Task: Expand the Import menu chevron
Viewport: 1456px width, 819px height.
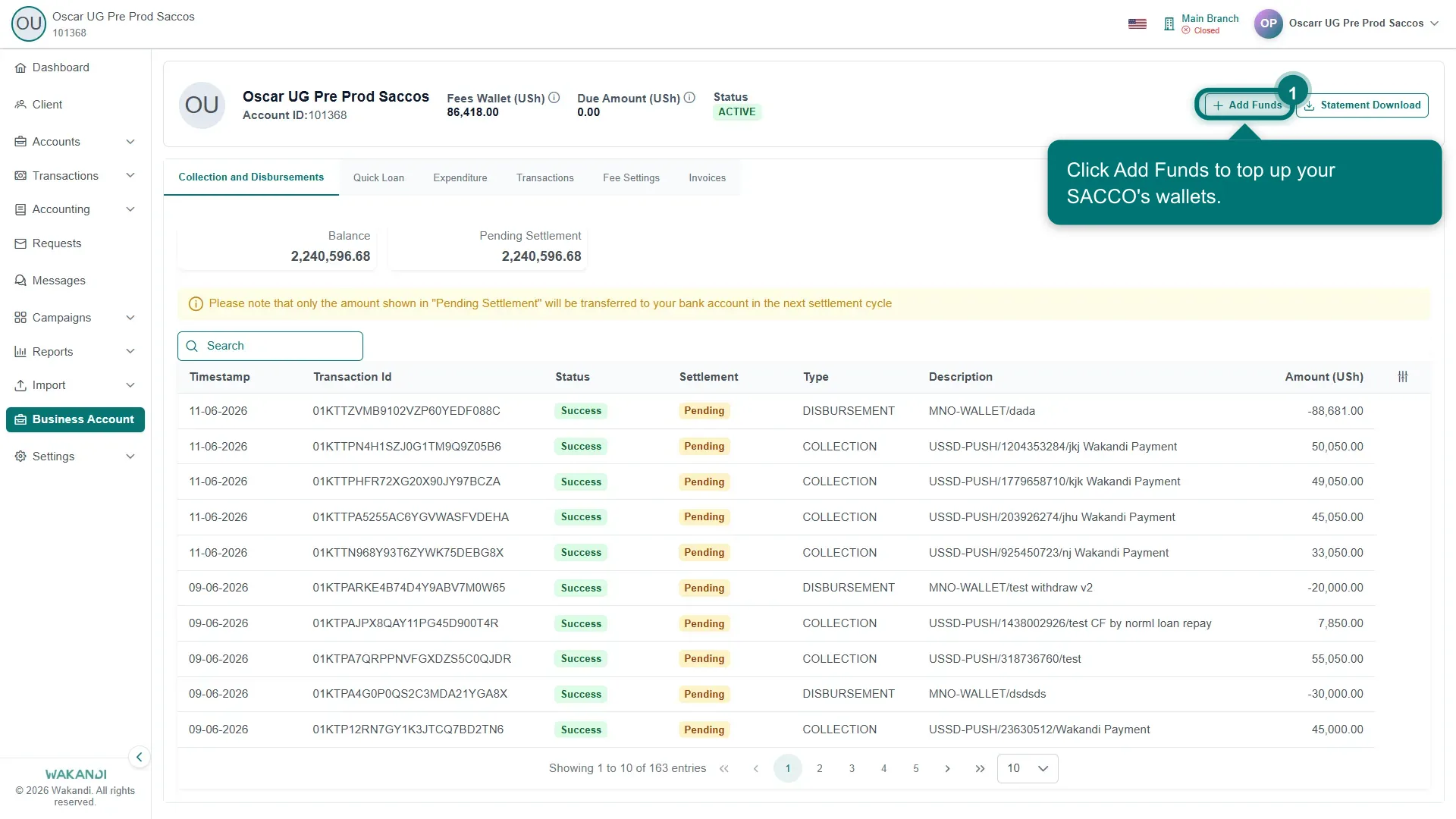Action: click(x=130, y=385)
